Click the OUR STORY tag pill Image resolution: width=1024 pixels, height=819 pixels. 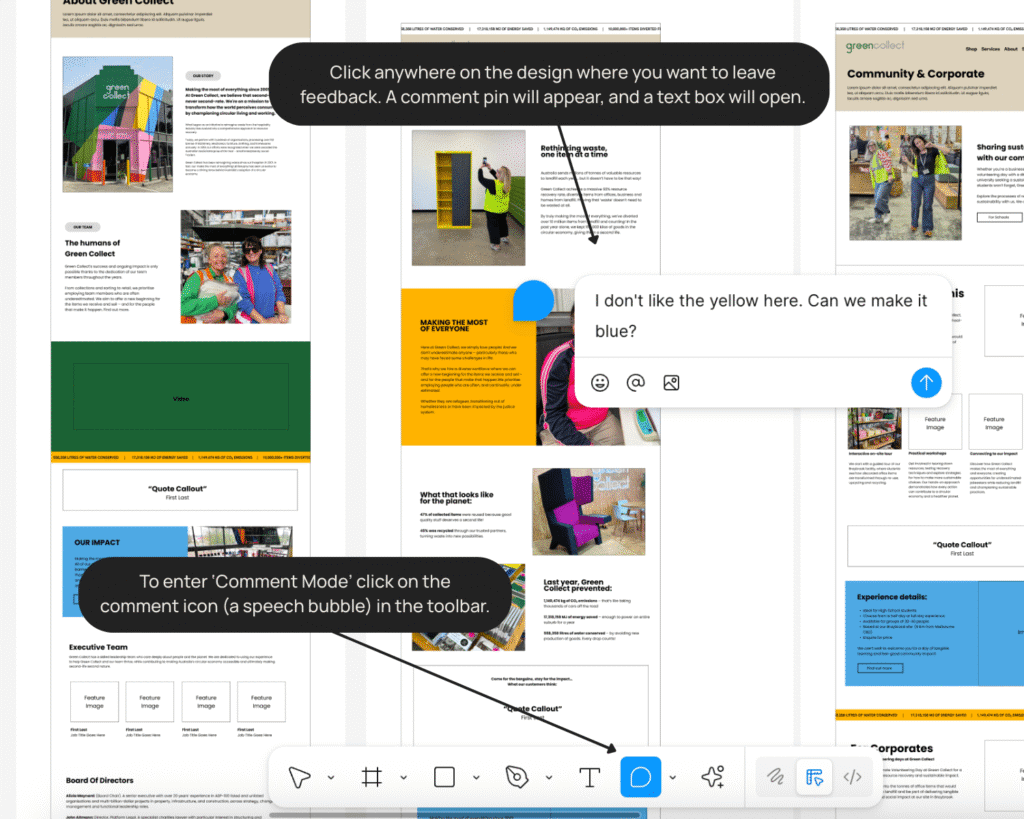tap(203, 76)
